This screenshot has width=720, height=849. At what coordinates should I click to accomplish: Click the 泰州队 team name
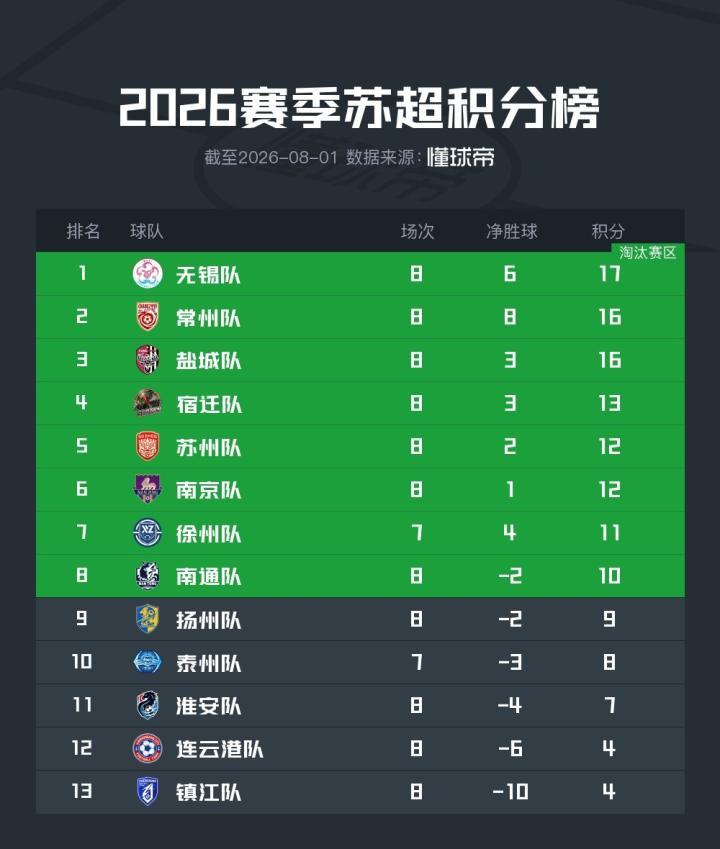(208, 663)
